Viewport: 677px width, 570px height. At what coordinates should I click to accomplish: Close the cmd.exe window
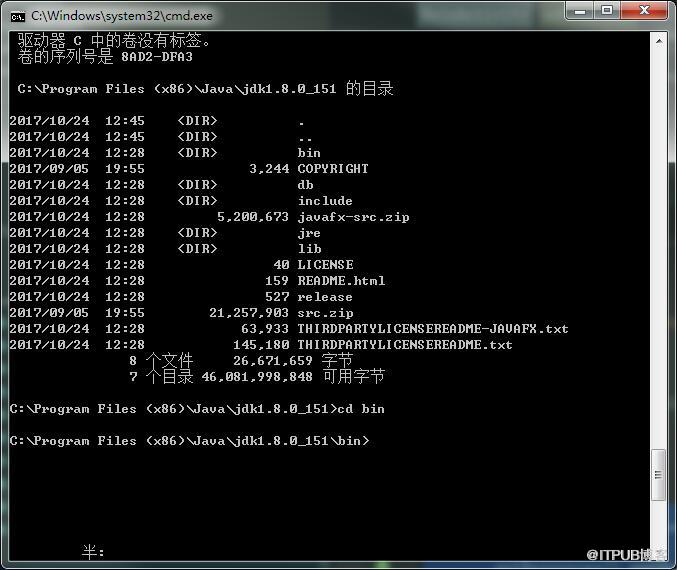645,10
